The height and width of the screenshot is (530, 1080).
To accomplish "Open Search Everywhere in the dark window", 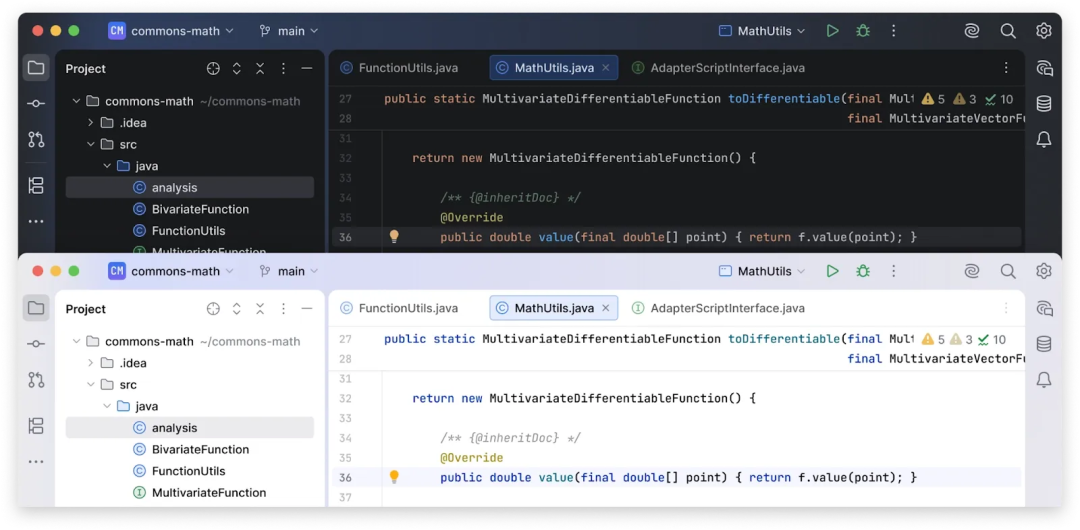I will [1008, 31].
